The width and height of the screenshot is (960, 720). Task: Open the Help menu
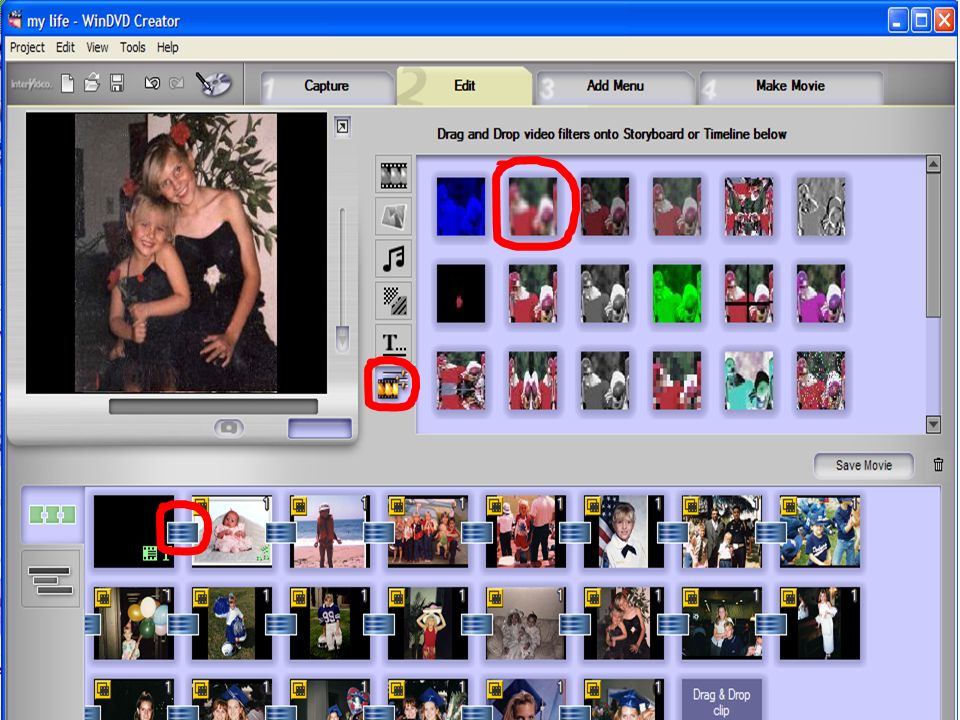tap(167, 47)
